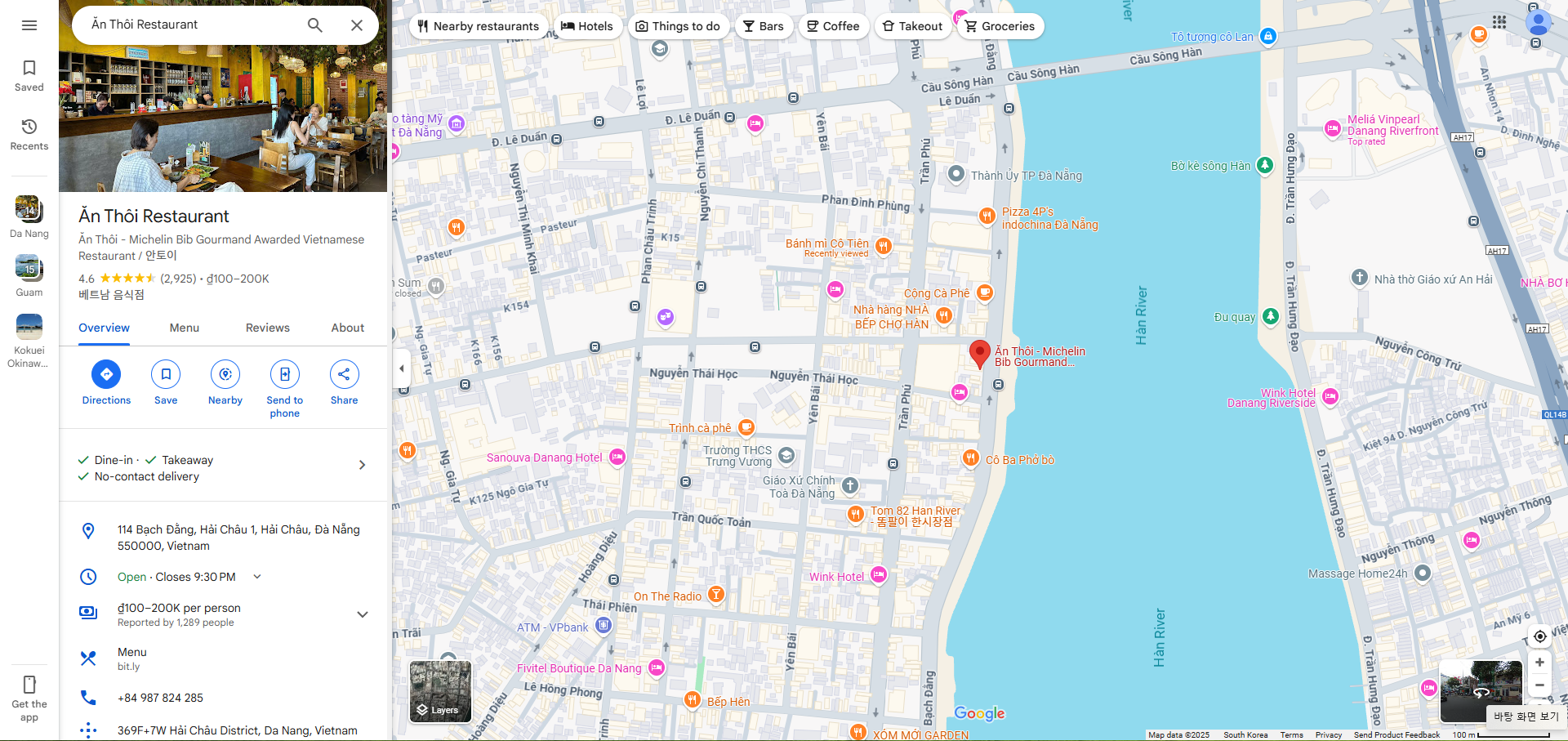The width and height of the screenshot is (1568, 741).
Task: Click plus code 369F+7W Hải Châu District
Action: [x=223, y=730]
